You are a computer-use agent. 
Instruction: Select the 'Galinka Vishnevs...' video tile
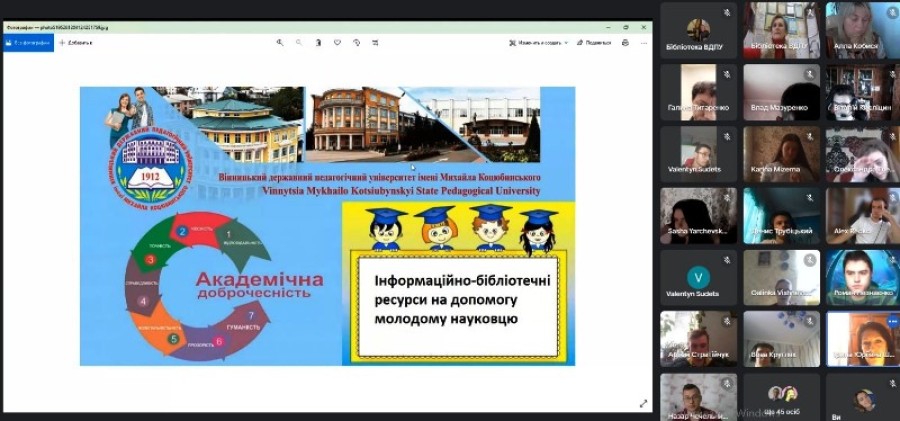click(782, 277)
